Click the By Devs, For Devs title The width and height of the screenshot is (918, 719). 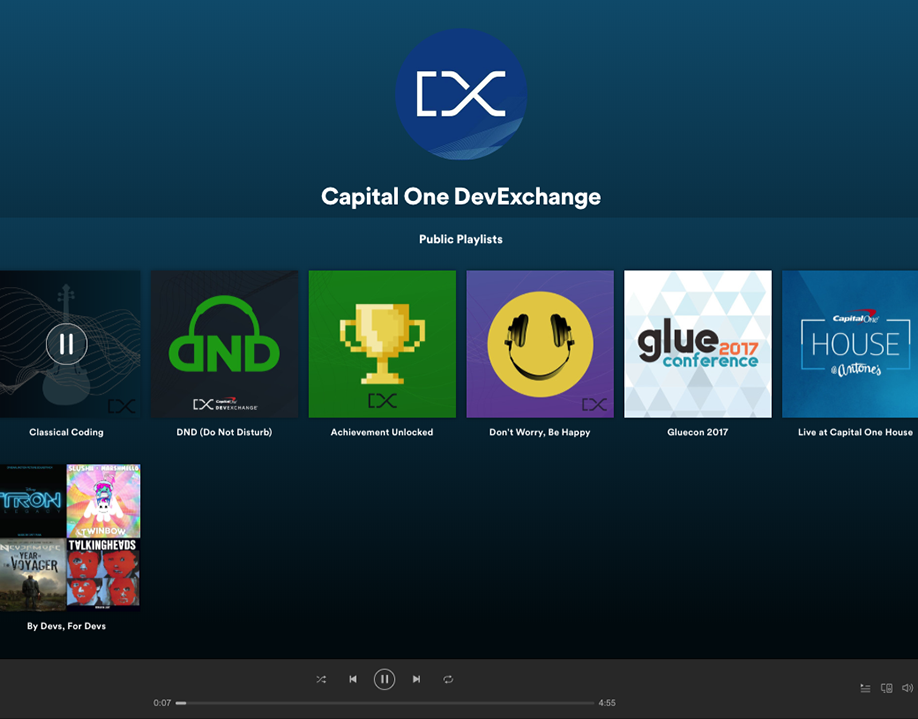[66, 626]
